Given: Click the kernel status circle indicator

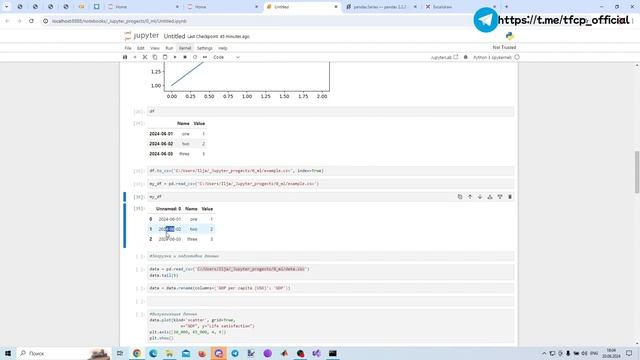Looking at the screenshot, I should click(x=517, y=58).
